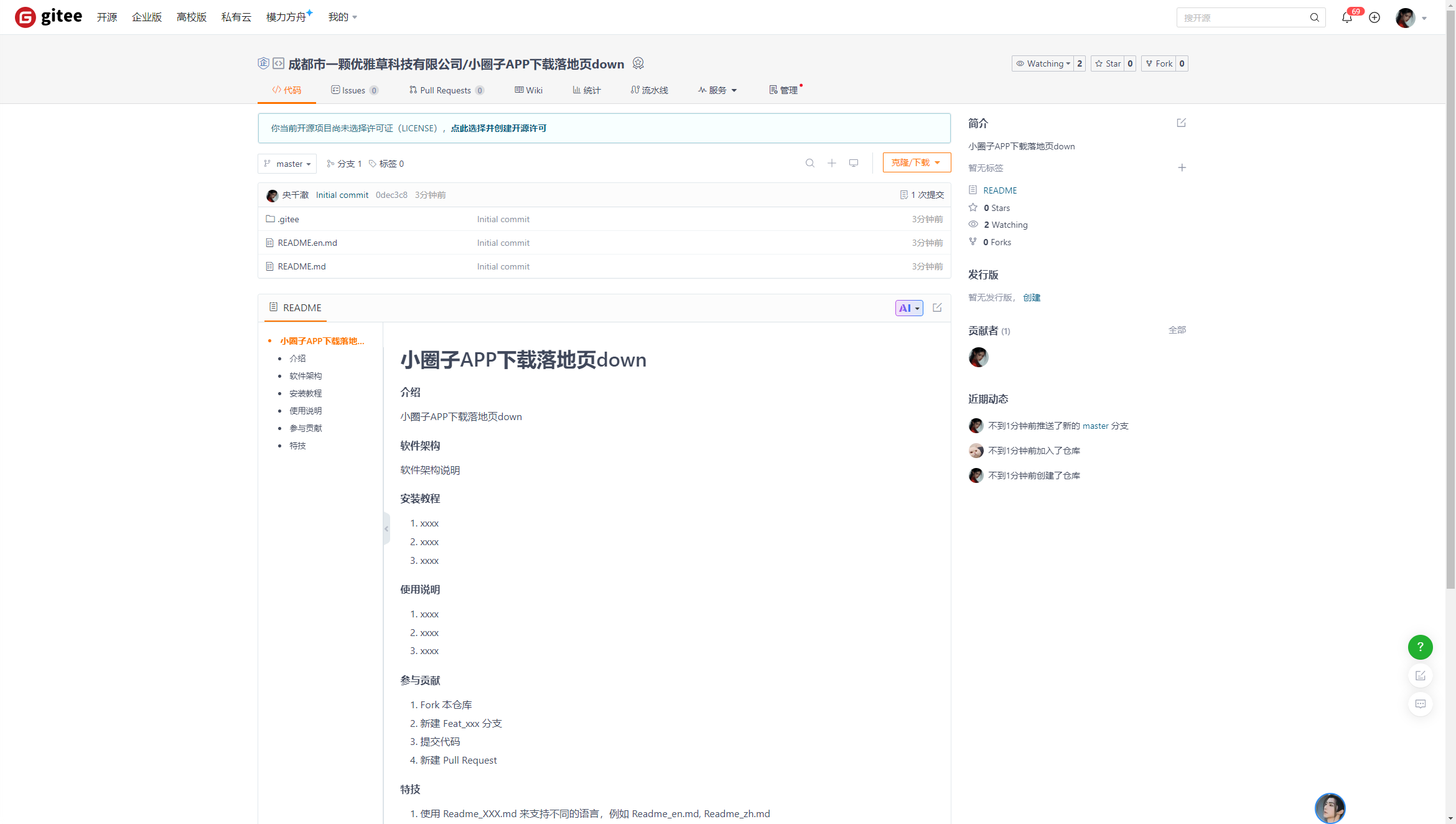The width and height of the screenshot is (1456, 824).
Task: Switch to the Issues tab
Action: tap(353, 90)
